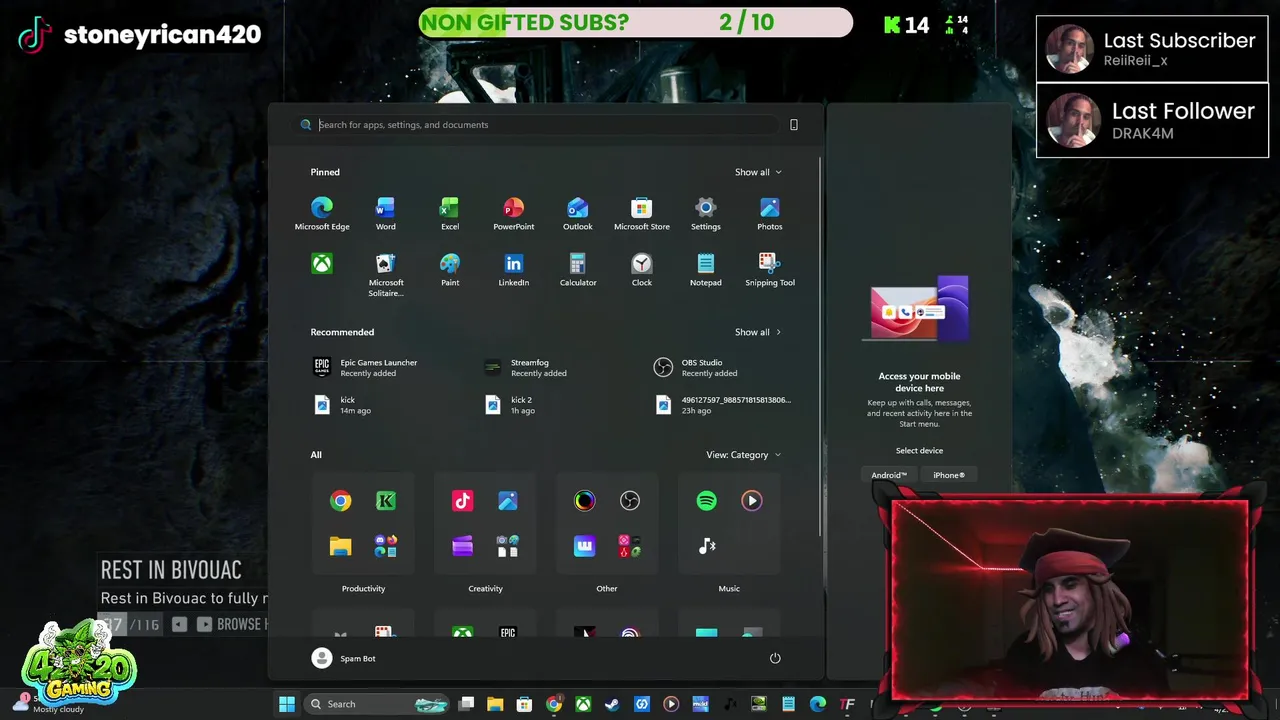Image resolution: width=1280 pixels, height=720 pixels.
Task: Launch Calculator from pinned apps
Action: tap(578, 269)
